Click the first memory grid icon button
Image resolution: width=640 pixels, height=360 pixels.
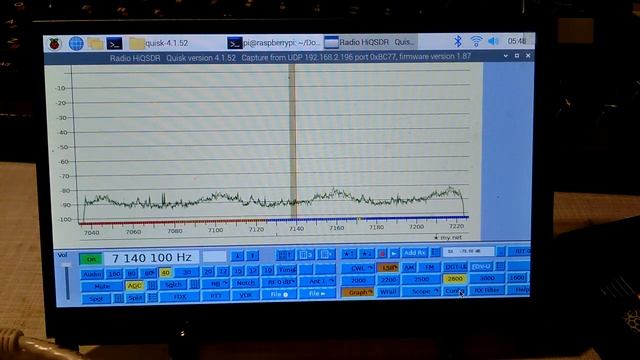(x=285, y=255)
